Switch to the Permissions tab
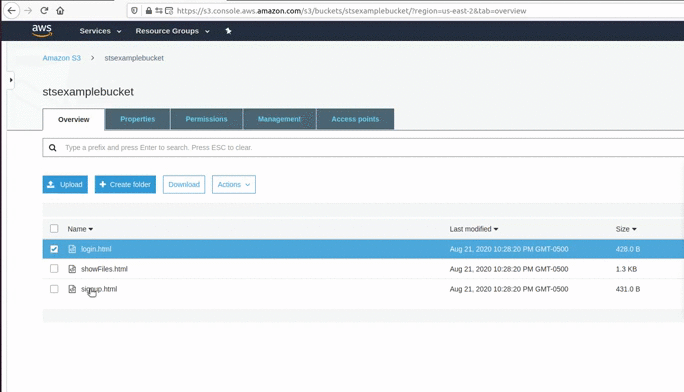 coord(206,119)
